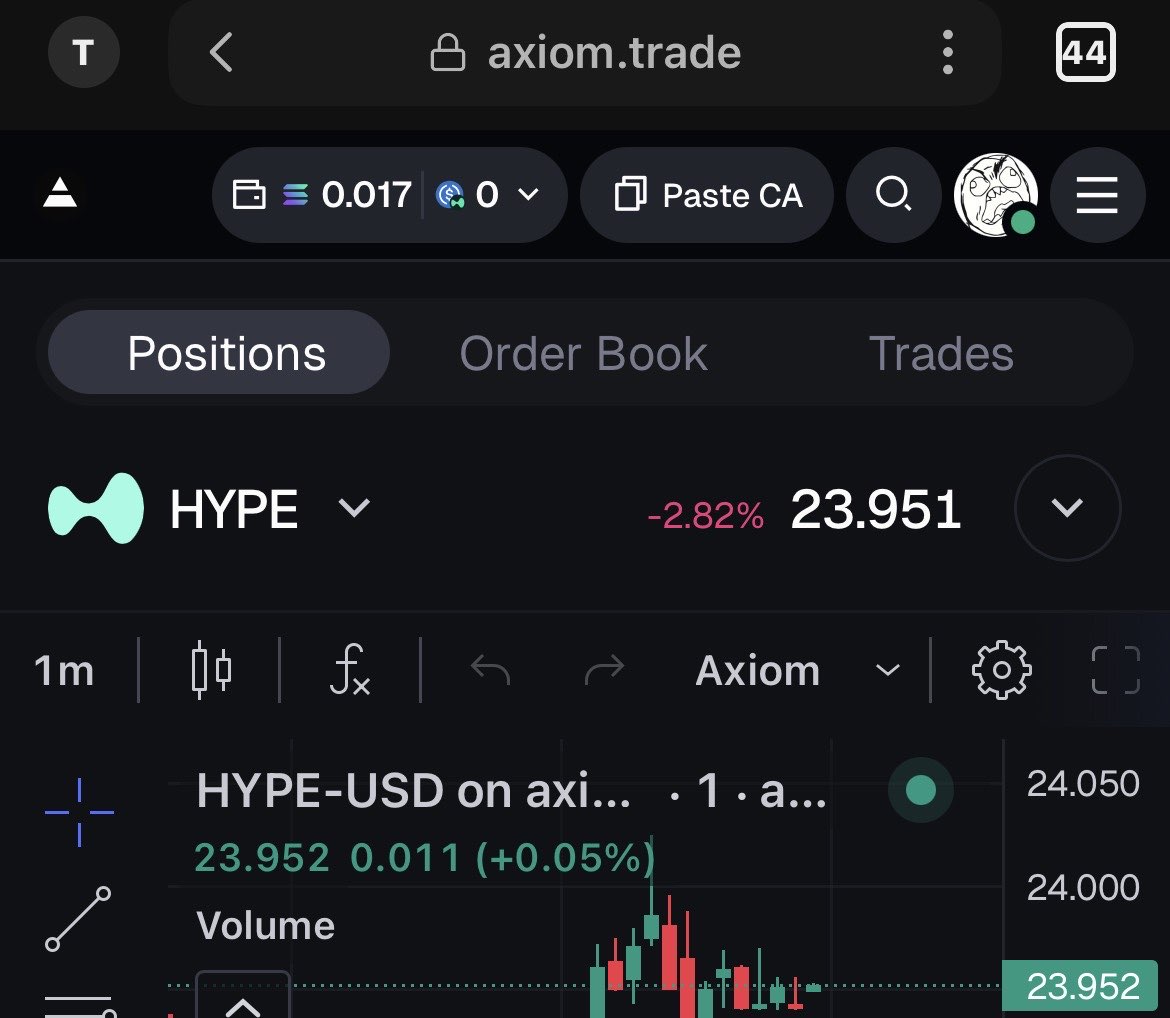
Task: Toggle the hamburger menu
Action: 1097,195
